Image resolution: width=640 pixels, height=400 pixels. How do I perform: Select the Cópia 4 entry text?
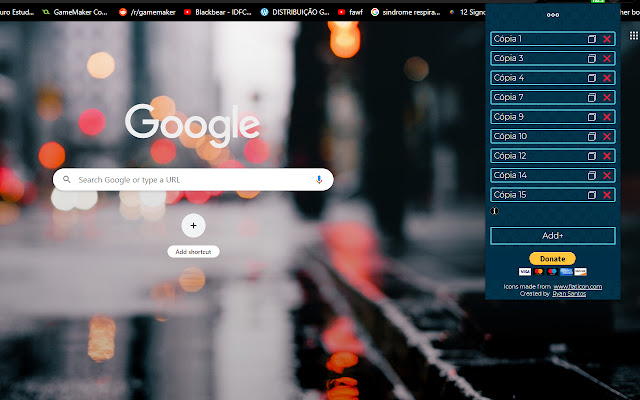coord(509,78)
